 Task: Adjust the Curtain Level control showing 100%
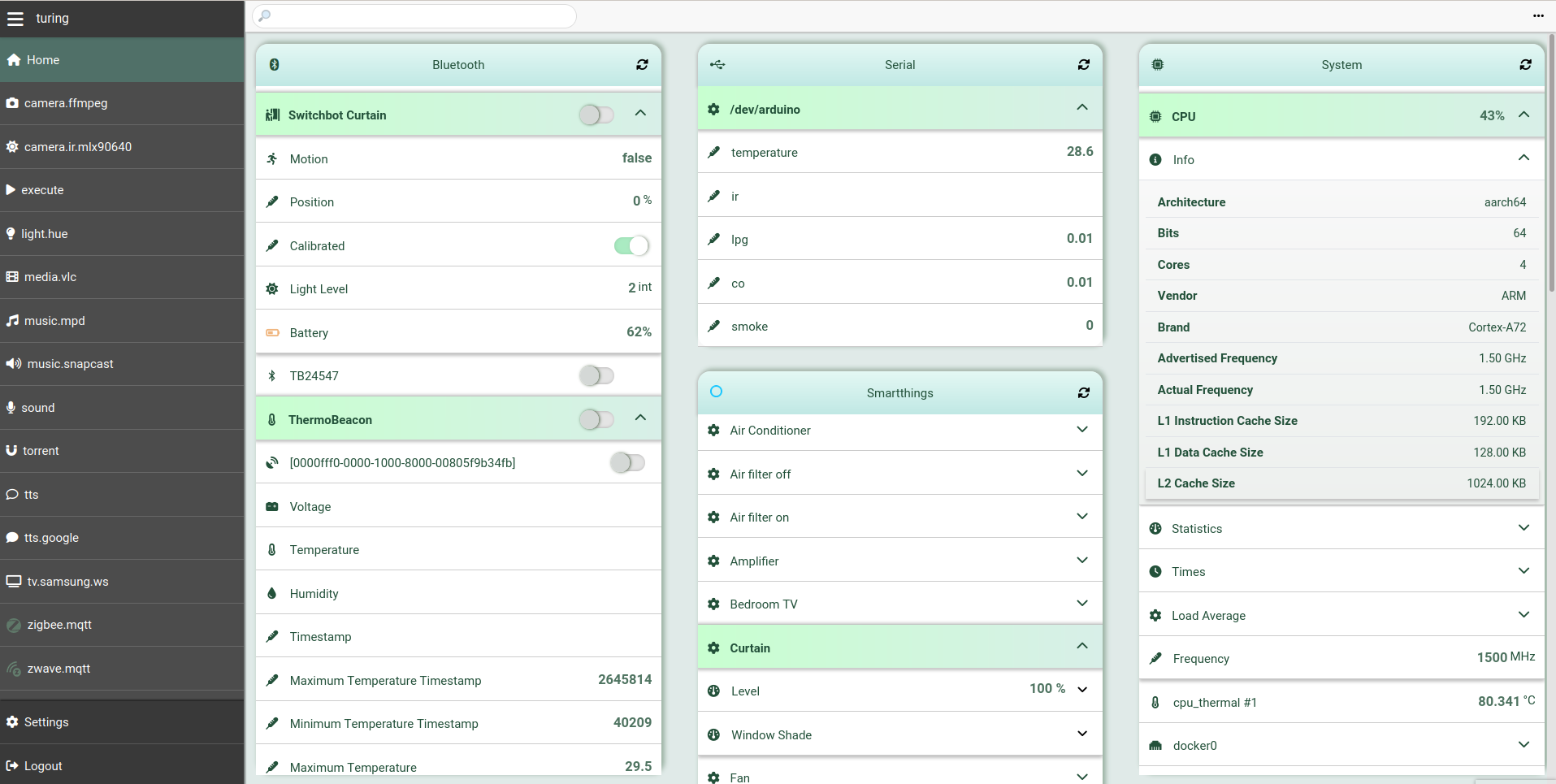pyautogui.click(x=1081, y=689)
